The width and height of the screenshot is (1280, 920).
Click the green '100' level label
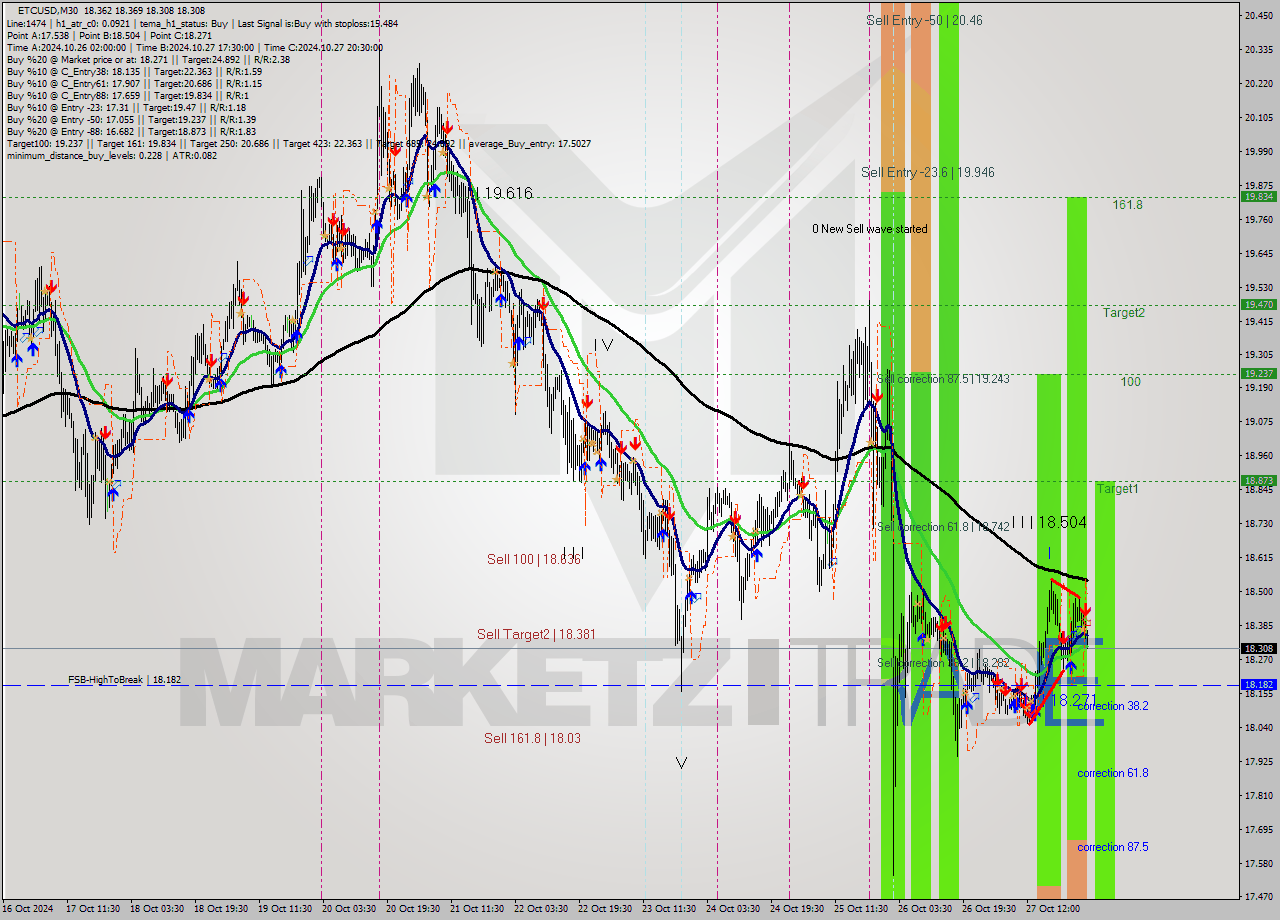click(1130, 382)
